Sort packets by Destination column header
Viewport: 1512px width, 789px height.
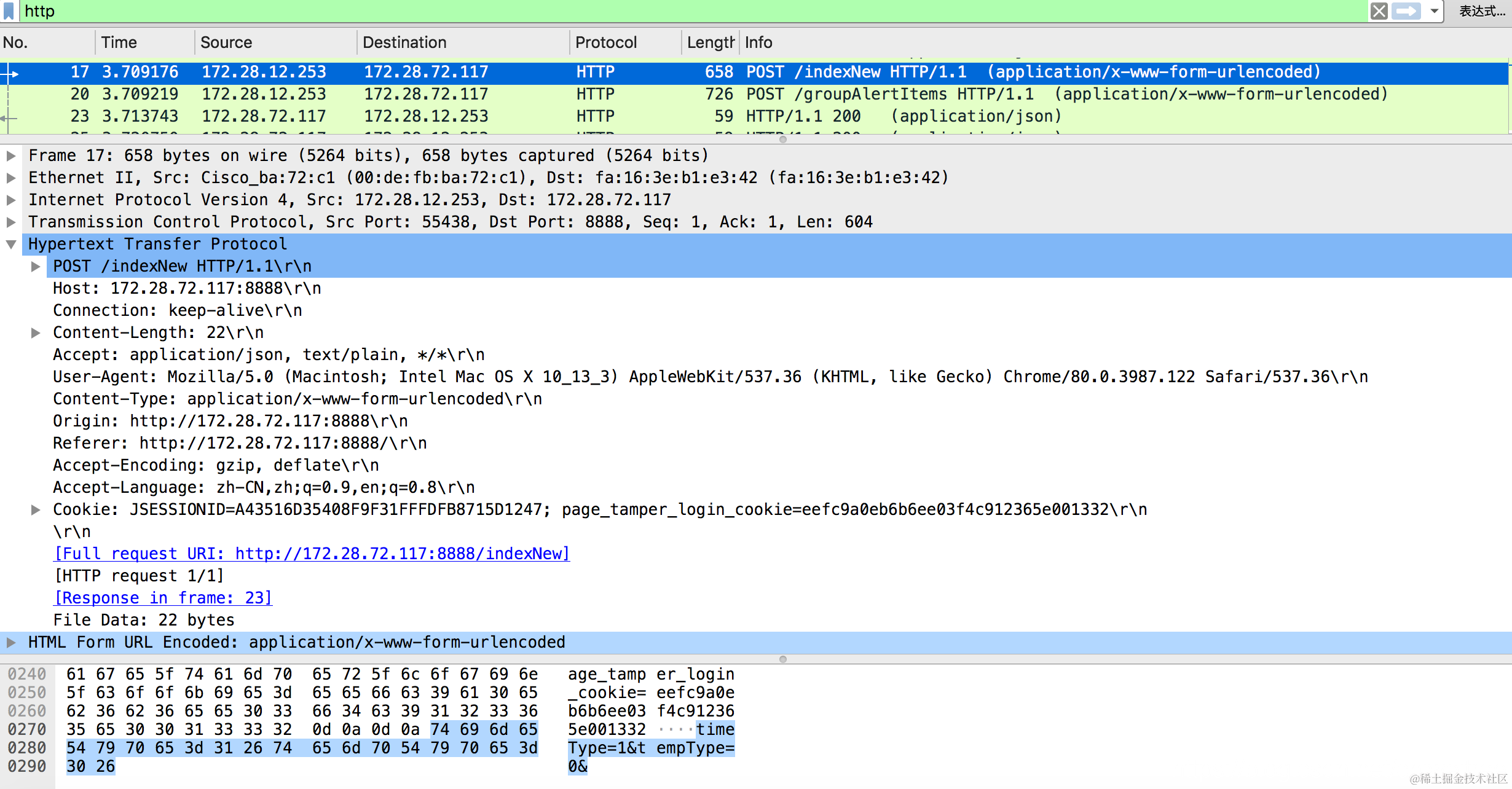[404, 42]
